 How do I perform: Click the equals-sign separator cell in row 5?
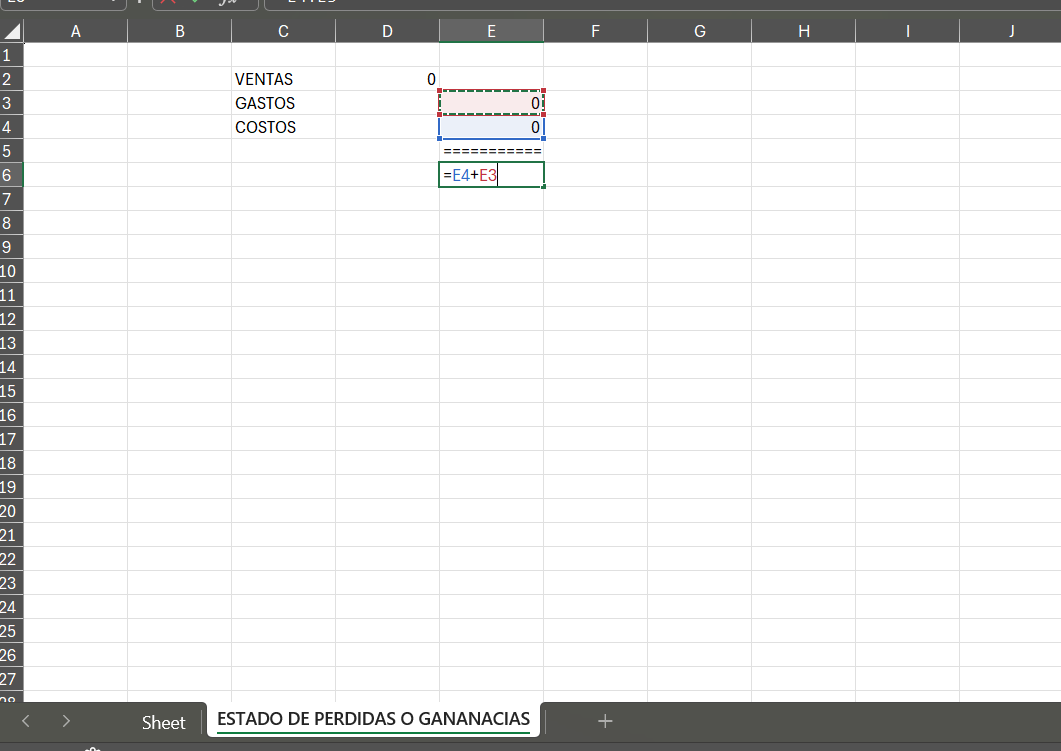pyautogui.click(x=491, y=151)
